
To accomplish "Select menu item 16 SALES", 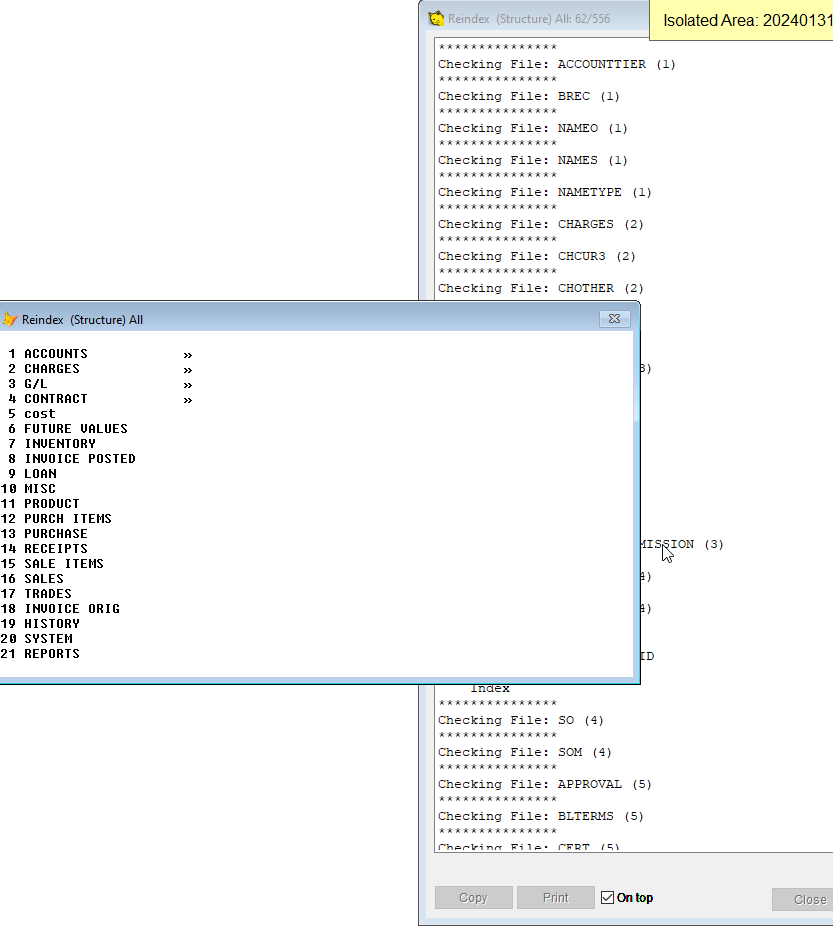I will coord(33,579).
